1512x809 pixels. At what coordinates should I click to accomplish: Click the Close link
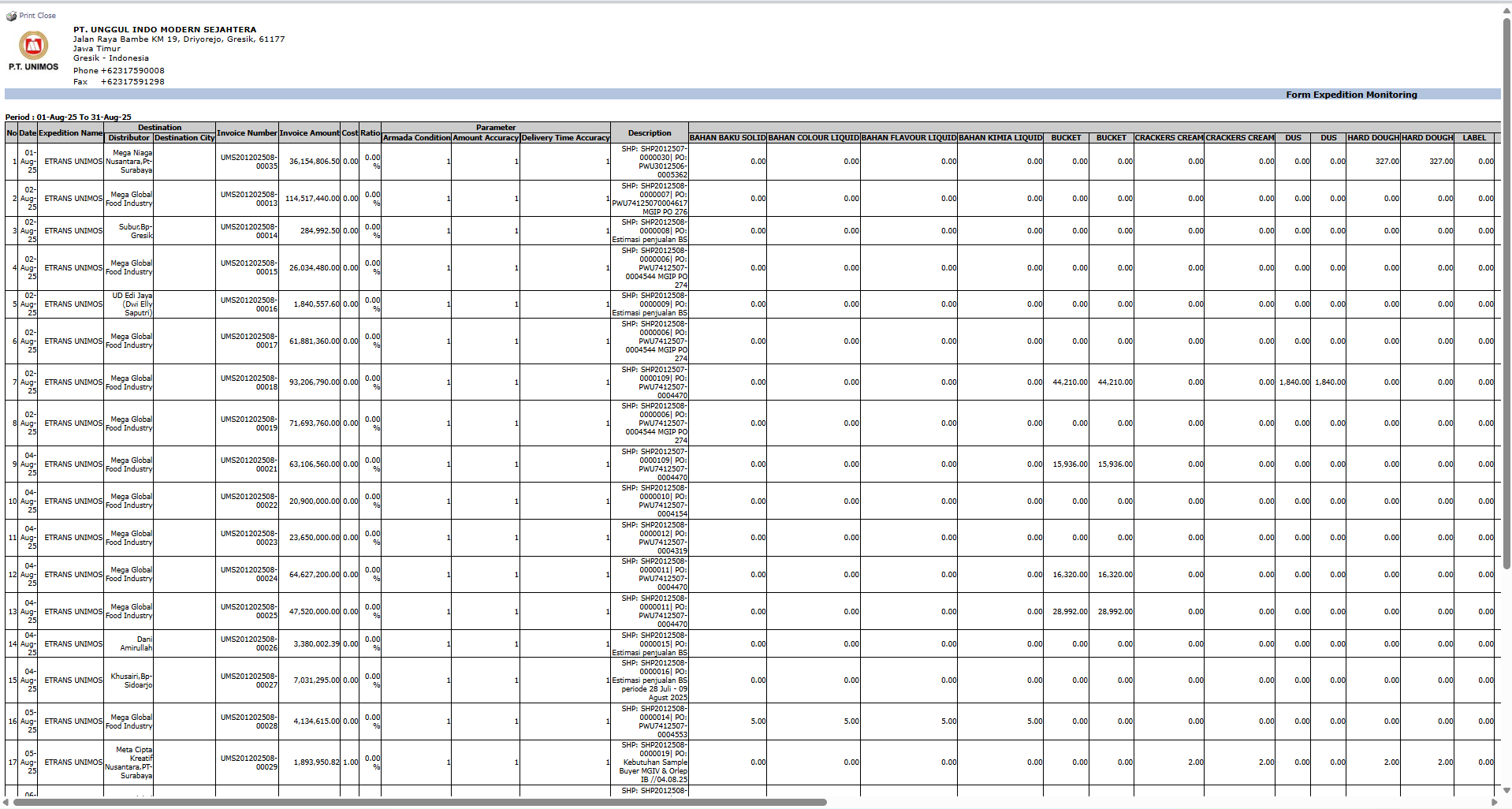(x=47, y=16)
